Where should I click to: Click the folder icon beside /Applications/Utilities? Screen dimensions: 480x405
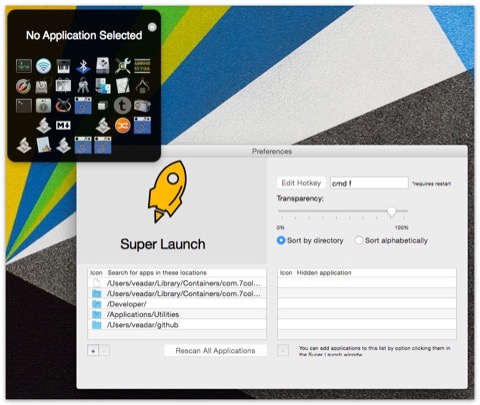click(x=96, y=314)
